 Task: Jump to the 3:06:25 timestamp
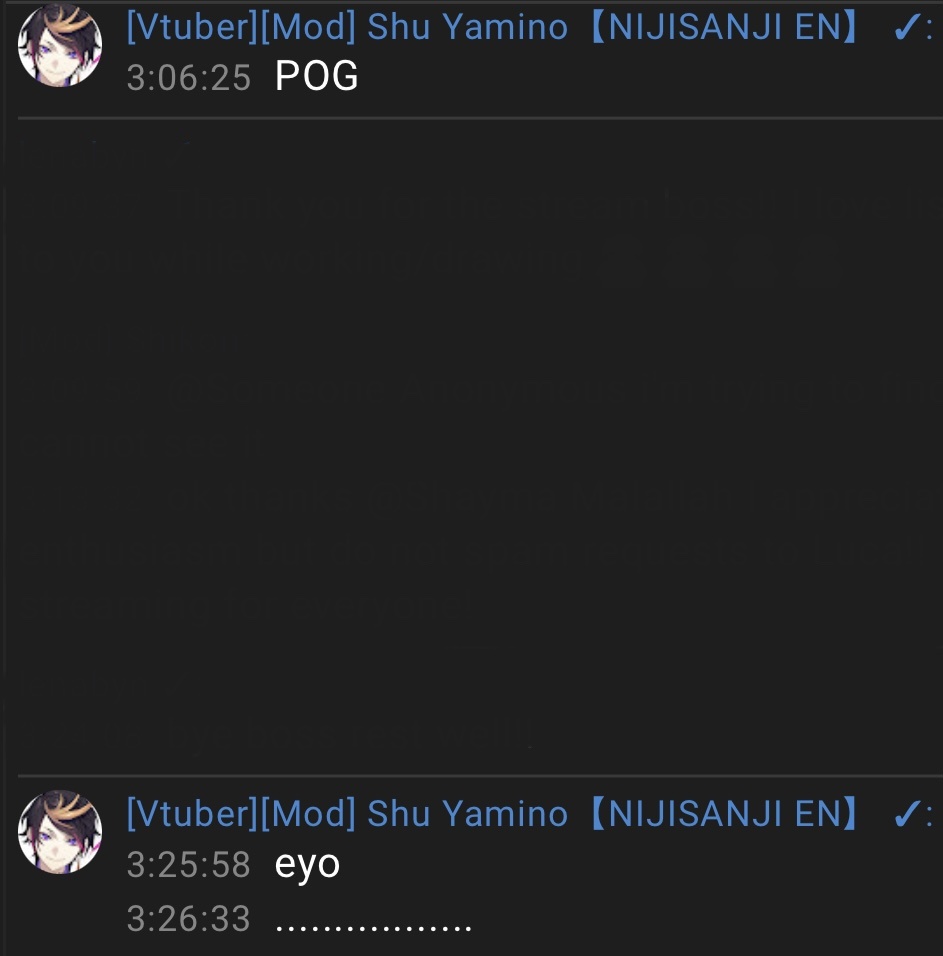click(x=188, y=79)
